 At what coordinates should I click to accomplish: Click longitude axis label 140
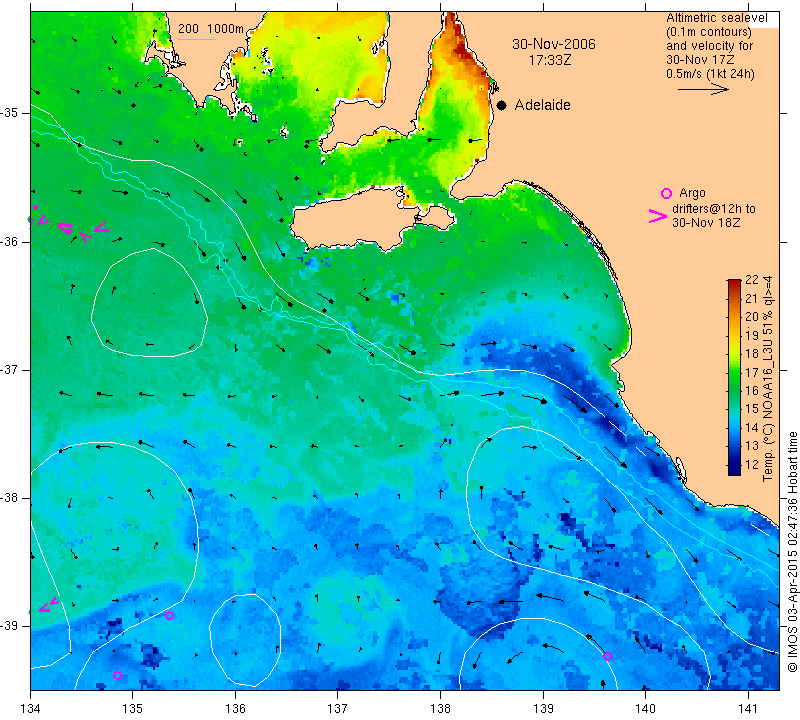click(x=645, y=708)
